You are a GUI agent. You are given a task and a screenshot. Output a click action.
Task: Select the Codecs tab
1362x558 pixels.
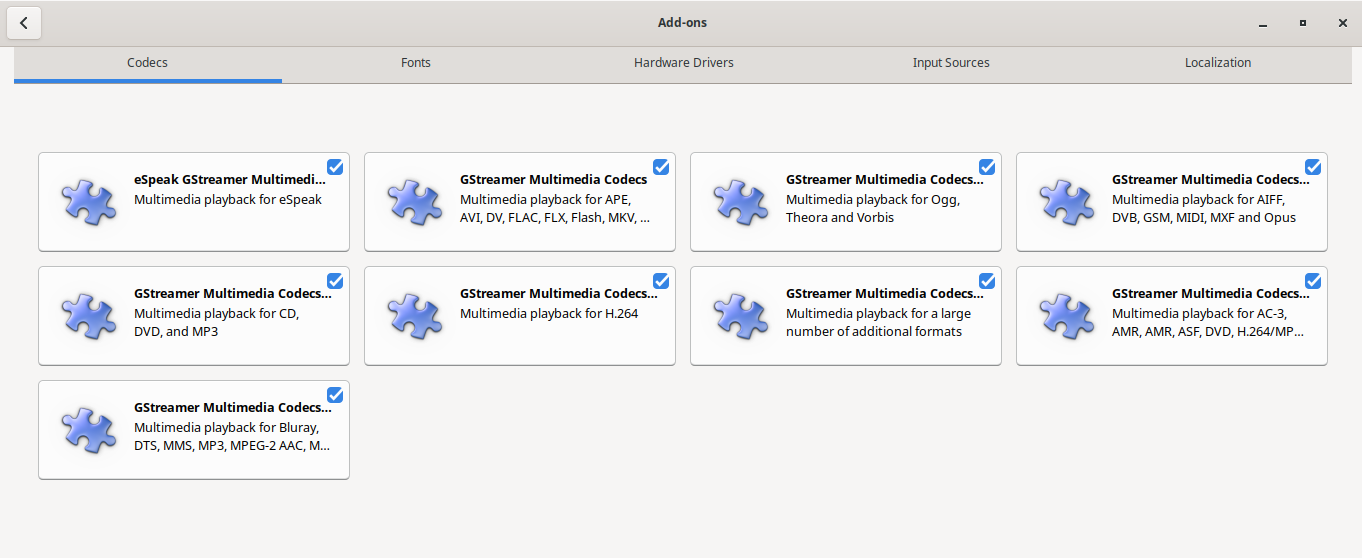point(147,63)
